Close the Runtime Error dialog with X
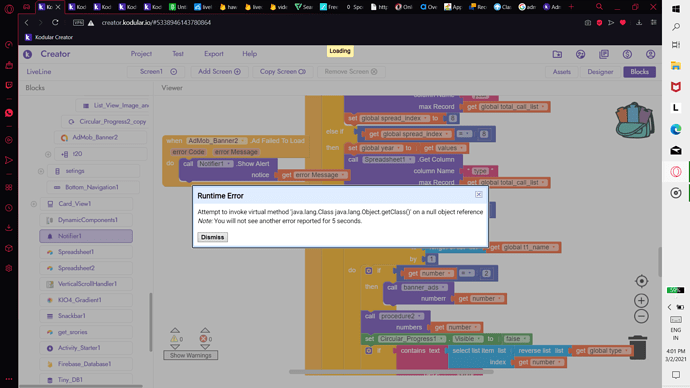690x388 pixels. pyautogui.click(x=479, y=194)
